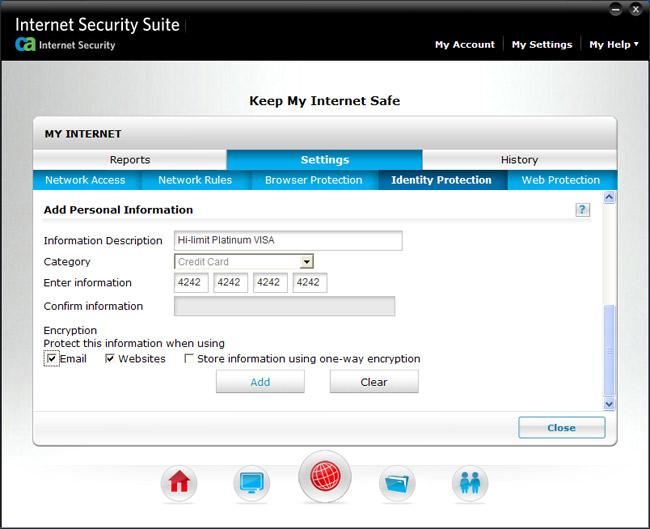Minimize the Security Suite window
This screenshot has width=650, height=529.
[x=614, y=9]
